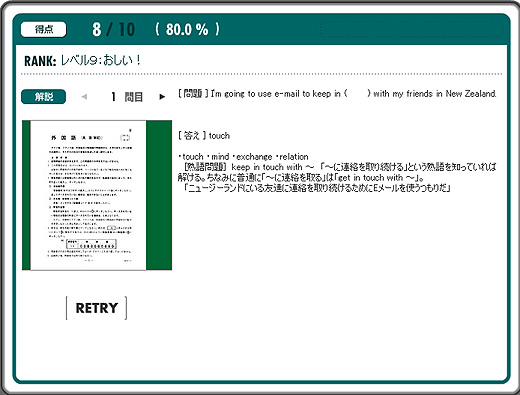520x395 pixels.
Task: Select the 答え touch answer line
Action: (204, 136)
